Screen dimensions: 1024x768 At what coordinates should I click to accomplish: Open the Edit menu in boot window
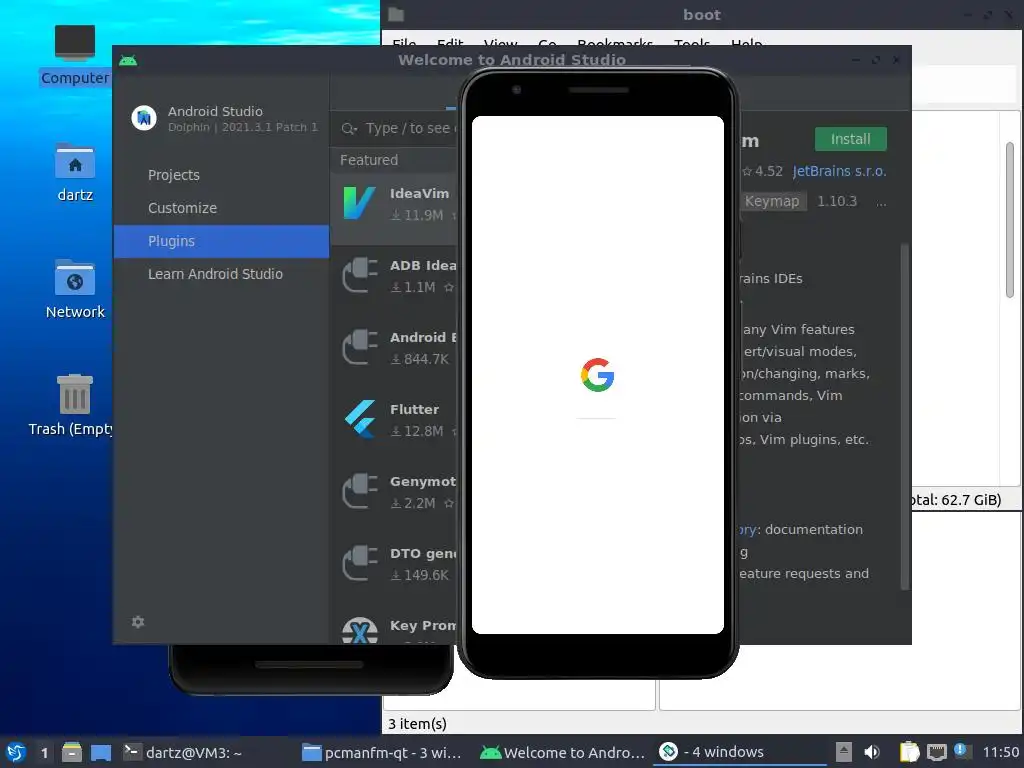click(x=450, y=44)
